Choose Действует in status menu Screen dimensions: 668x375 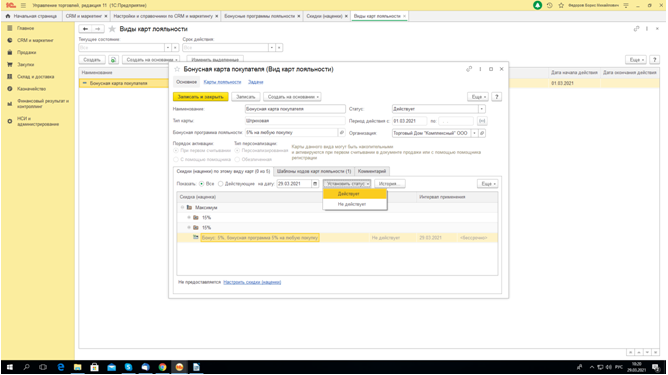(355, 194)
